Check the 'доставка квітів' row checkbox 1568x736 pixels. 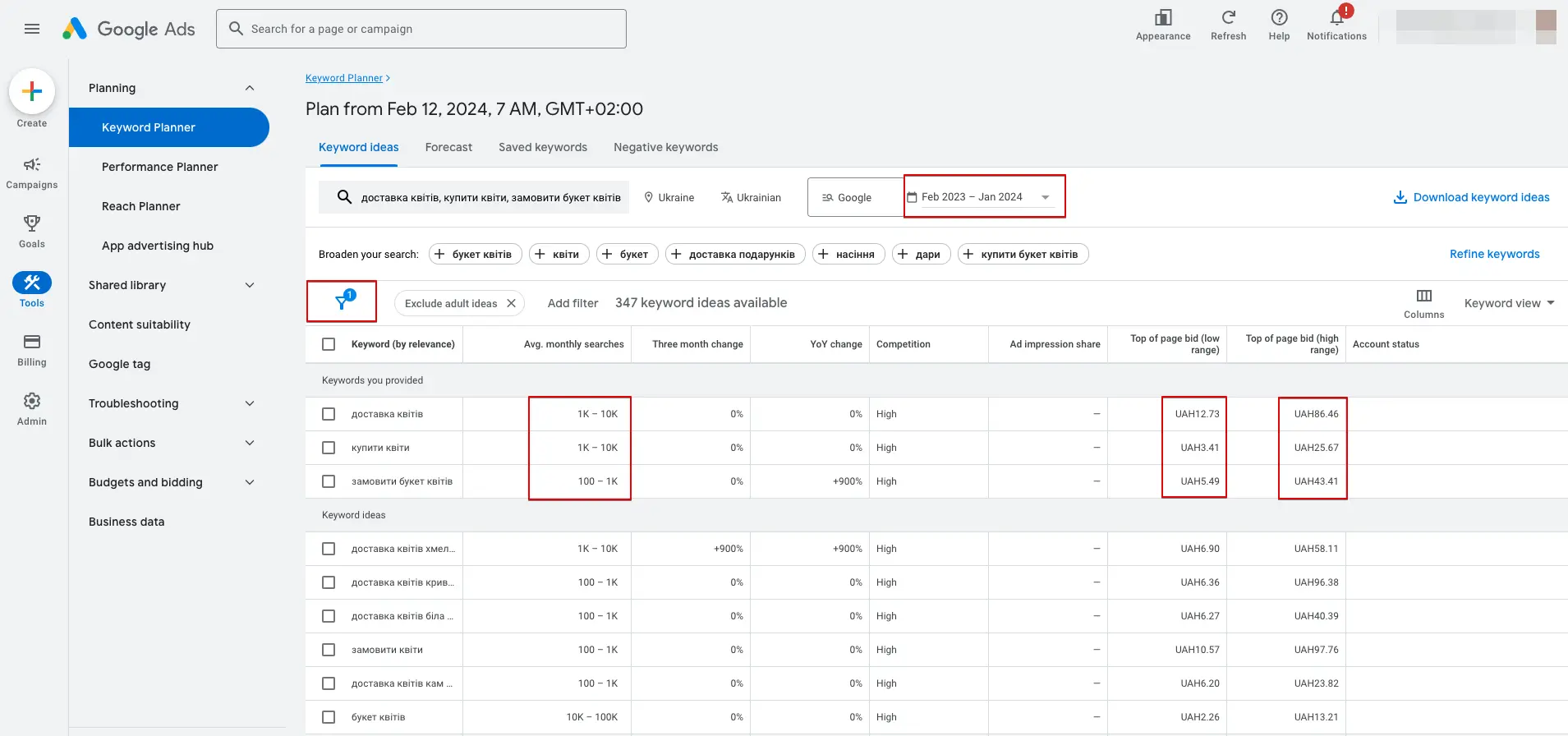pos(329,414)
